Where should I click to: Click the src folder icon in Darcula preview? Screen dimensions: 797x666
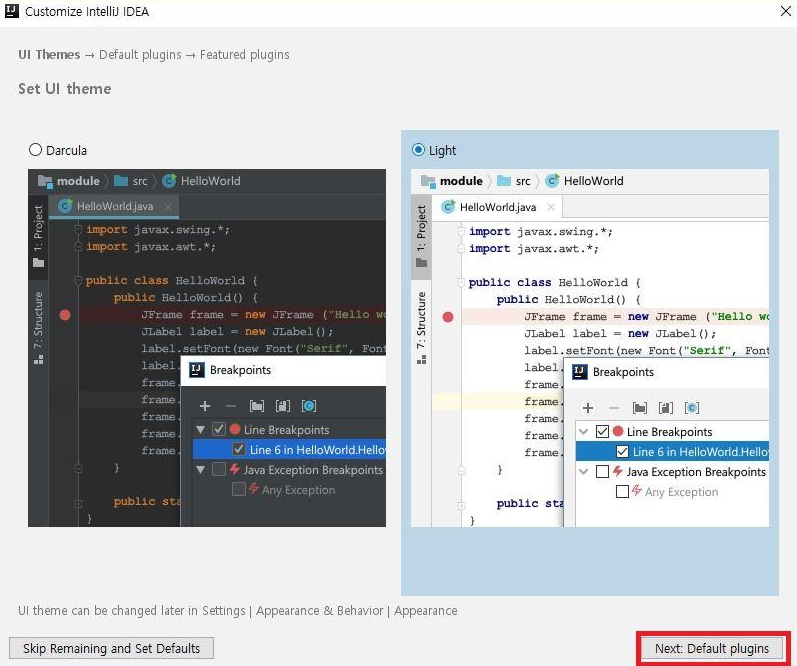coord(121,181)
